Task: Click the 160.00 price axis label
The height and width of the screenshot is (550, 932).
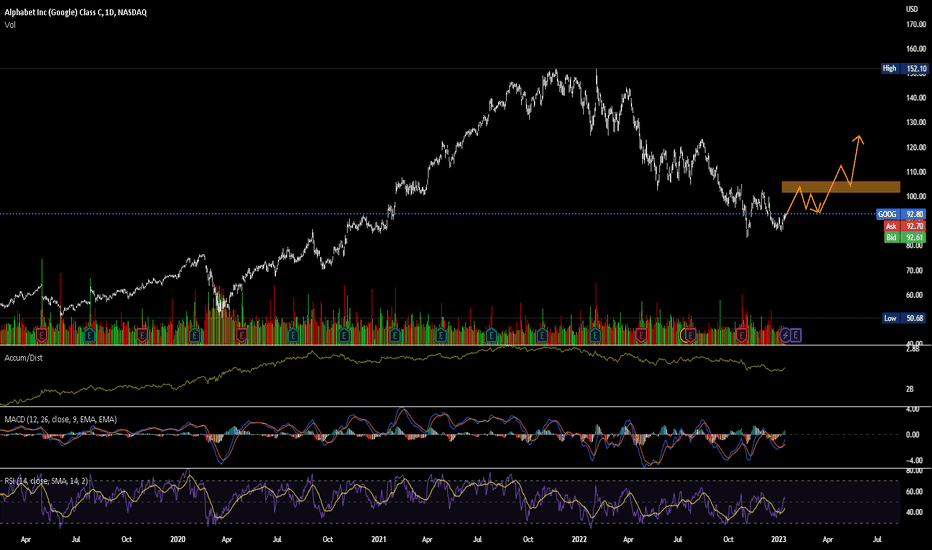Action: tap(916, 49)
